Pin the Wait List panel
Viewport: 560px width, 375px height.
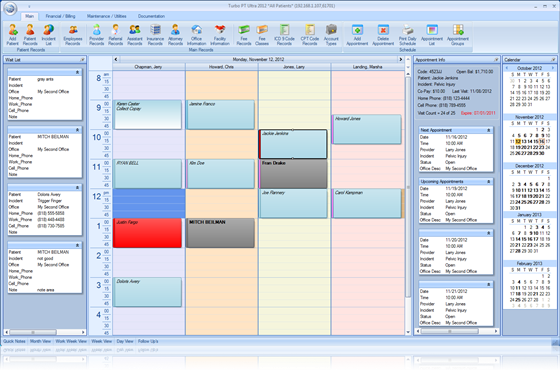click(82, 60)
